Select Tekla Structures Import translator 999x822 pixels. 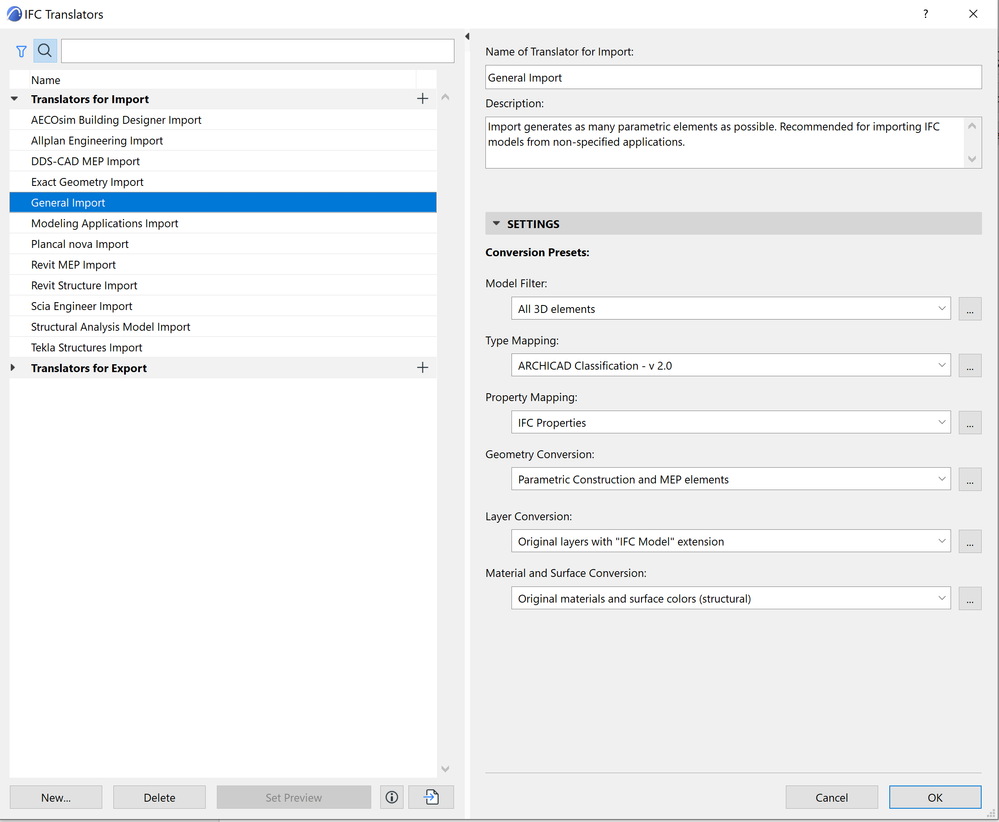click(x=86, y=348)
